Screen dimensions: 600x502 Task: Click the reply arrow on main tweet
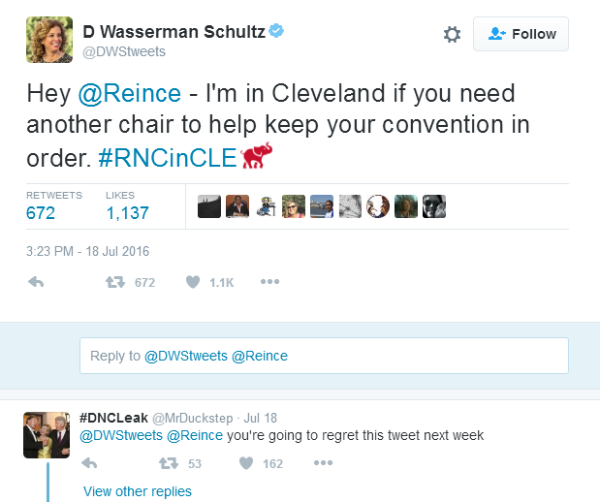37,282
